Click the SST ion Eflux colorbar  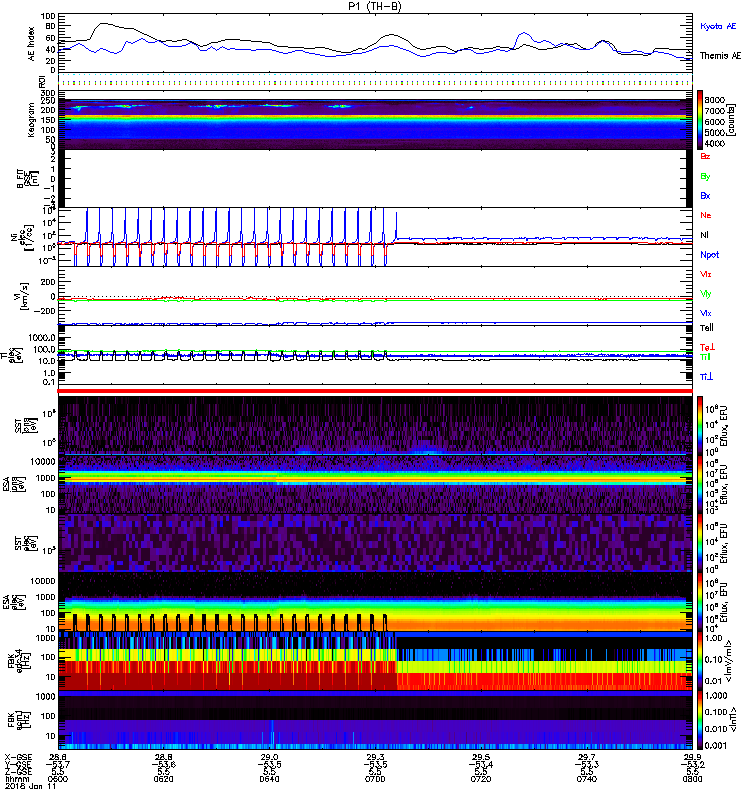[700, 425]
